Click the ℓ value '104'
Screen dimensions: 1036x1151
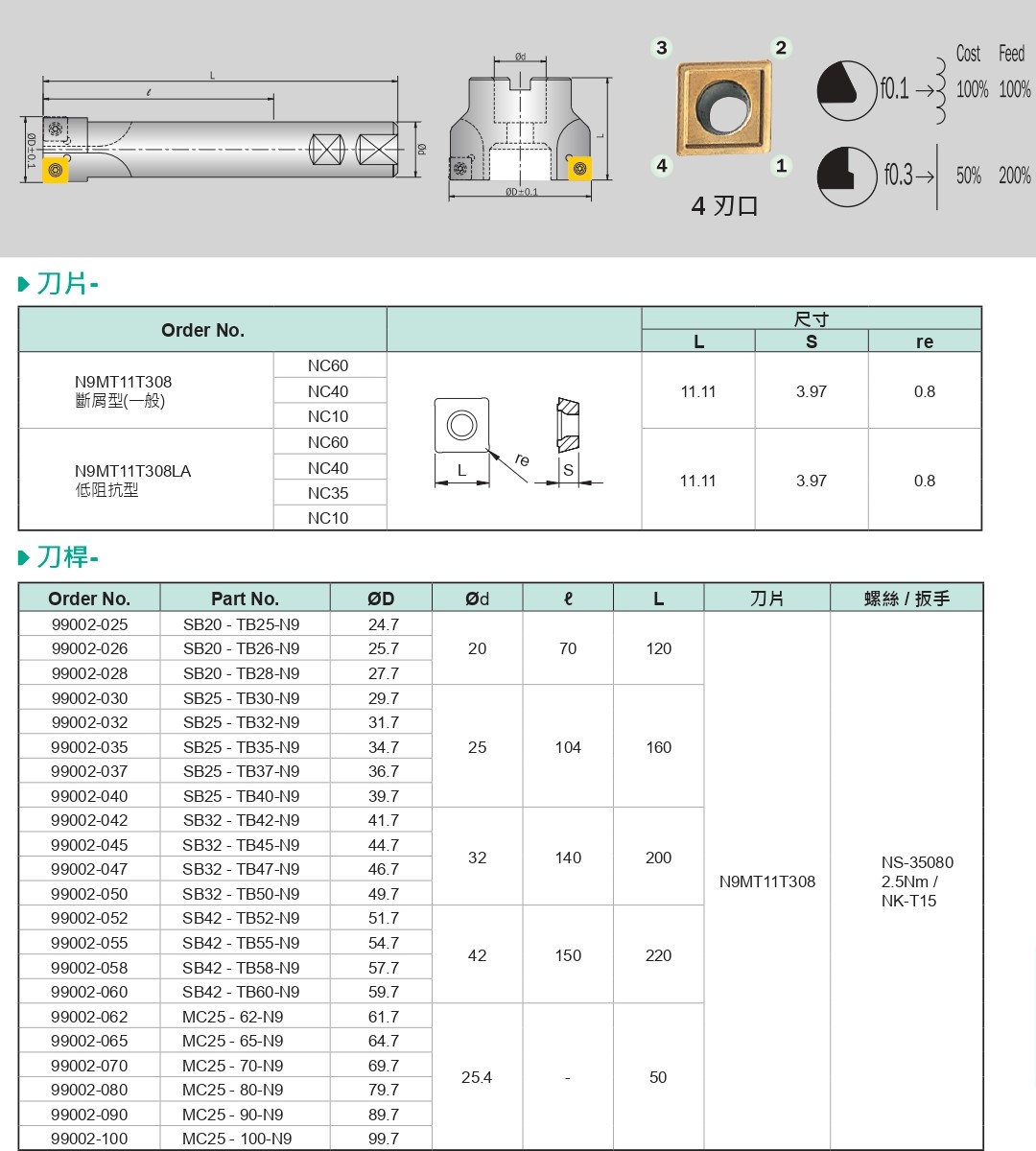tap(568, 747)
